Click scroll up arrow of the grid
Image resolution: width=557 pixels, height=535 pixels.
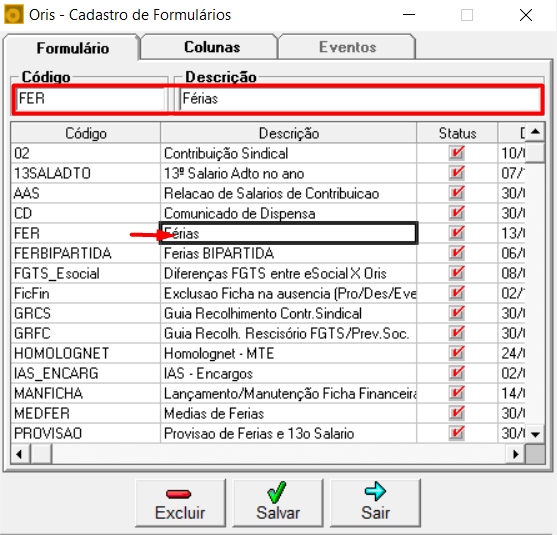[535, 132]
